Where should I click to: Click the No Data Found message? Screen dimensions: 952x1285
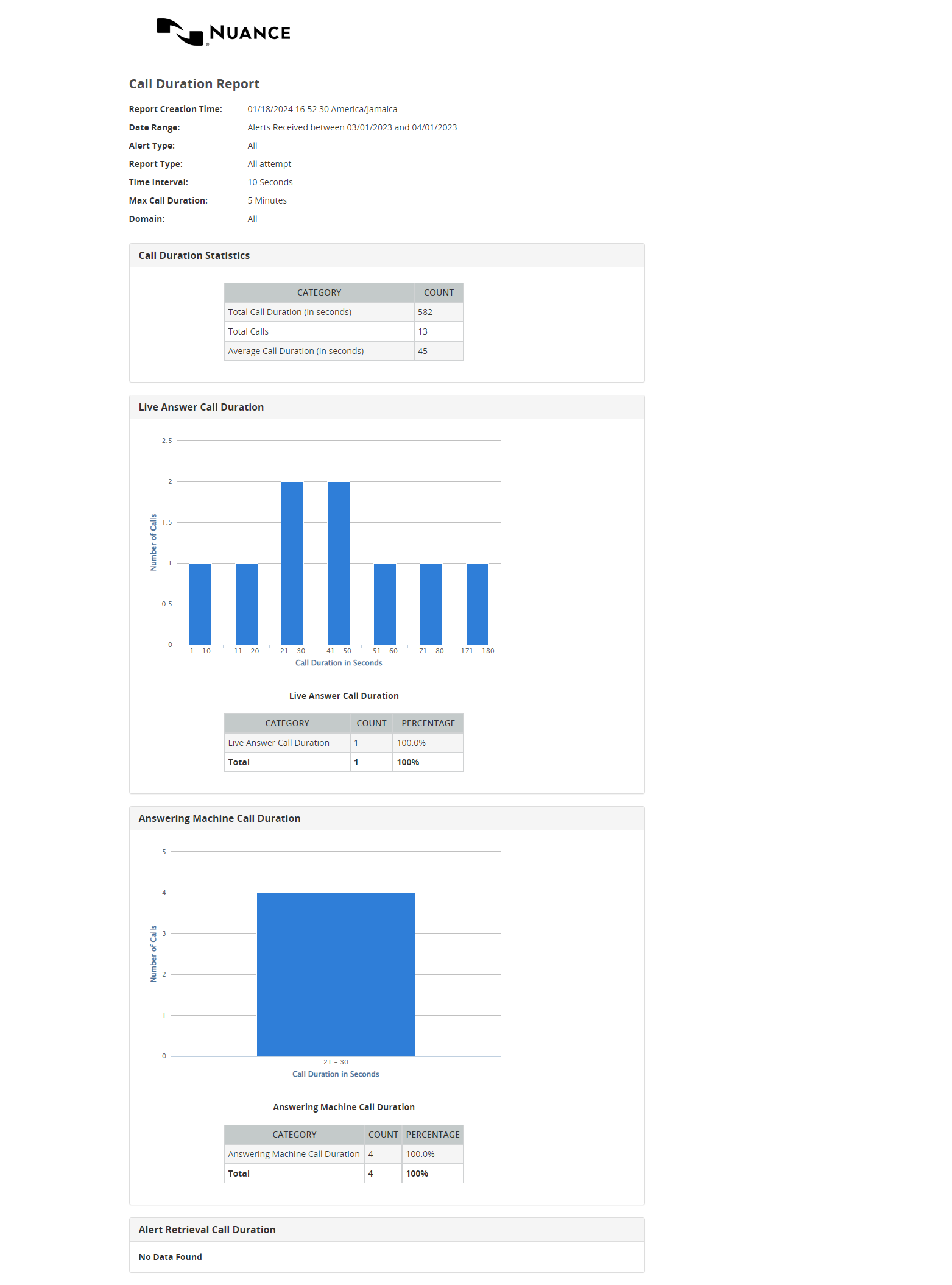click(x=171, y=1257)
